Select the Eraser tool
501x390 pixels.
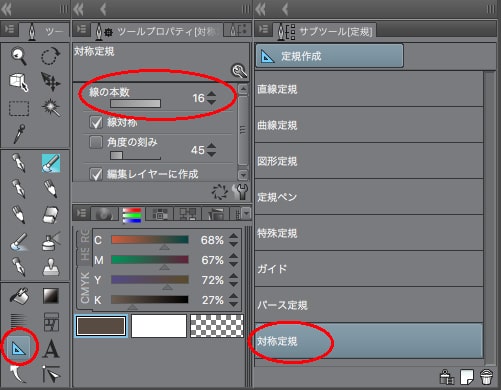click(51, 215)
